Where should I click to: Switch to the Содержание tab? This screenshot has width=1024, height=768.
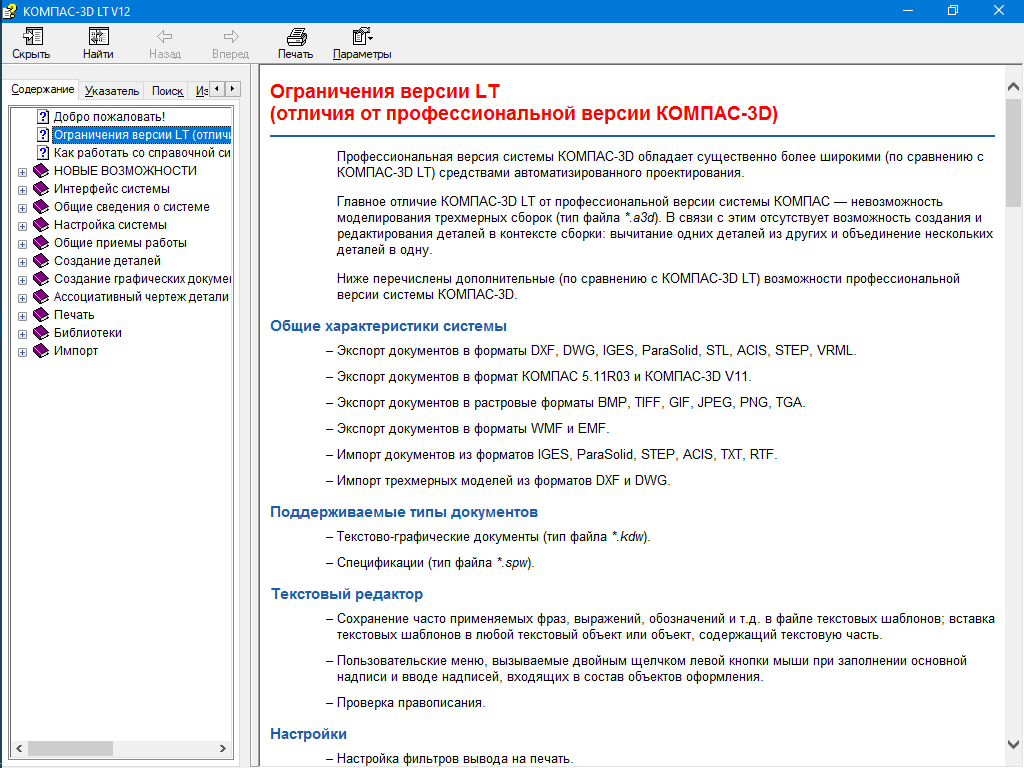(x=42, y=89)
